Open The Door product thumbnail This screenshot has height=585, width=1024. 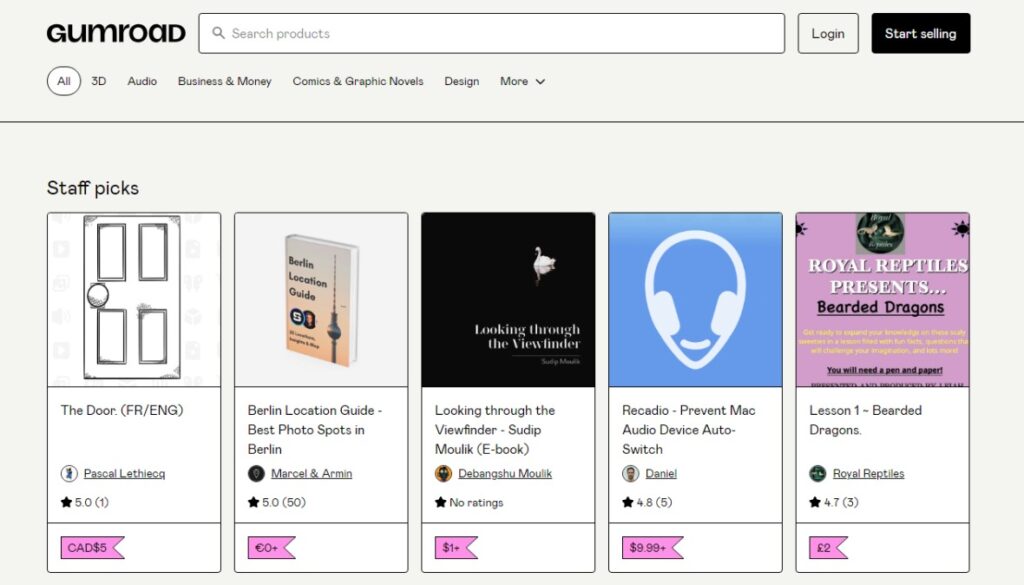pyautogui.click(x=134, y=300)
